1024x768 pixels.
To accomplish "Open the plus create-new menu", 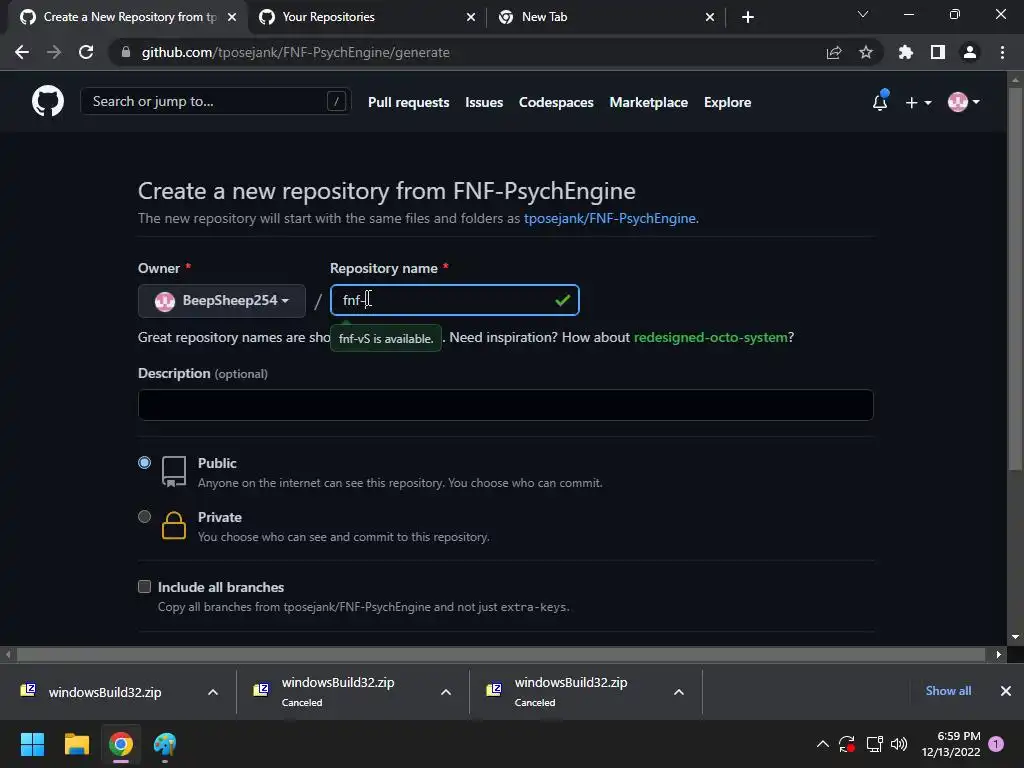I will (918, 103).
